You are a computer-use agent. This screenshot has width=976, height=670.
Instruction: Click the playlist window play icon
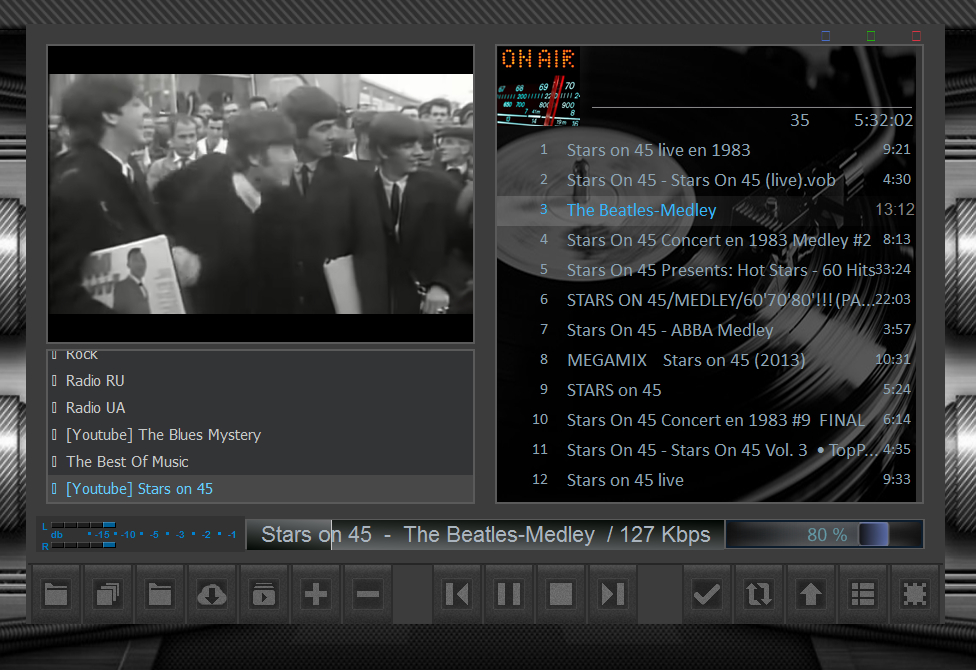point(264,594)
